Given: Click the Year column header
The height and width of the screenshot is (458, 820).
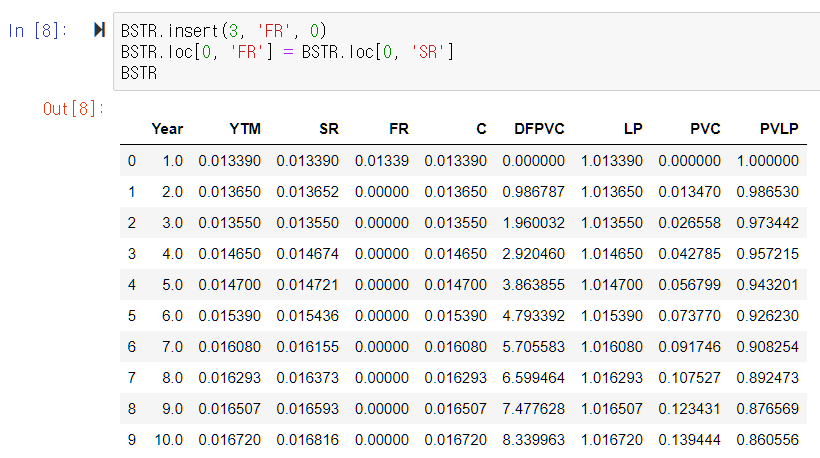Looking at the screenshot, I should tap(167, 129).
